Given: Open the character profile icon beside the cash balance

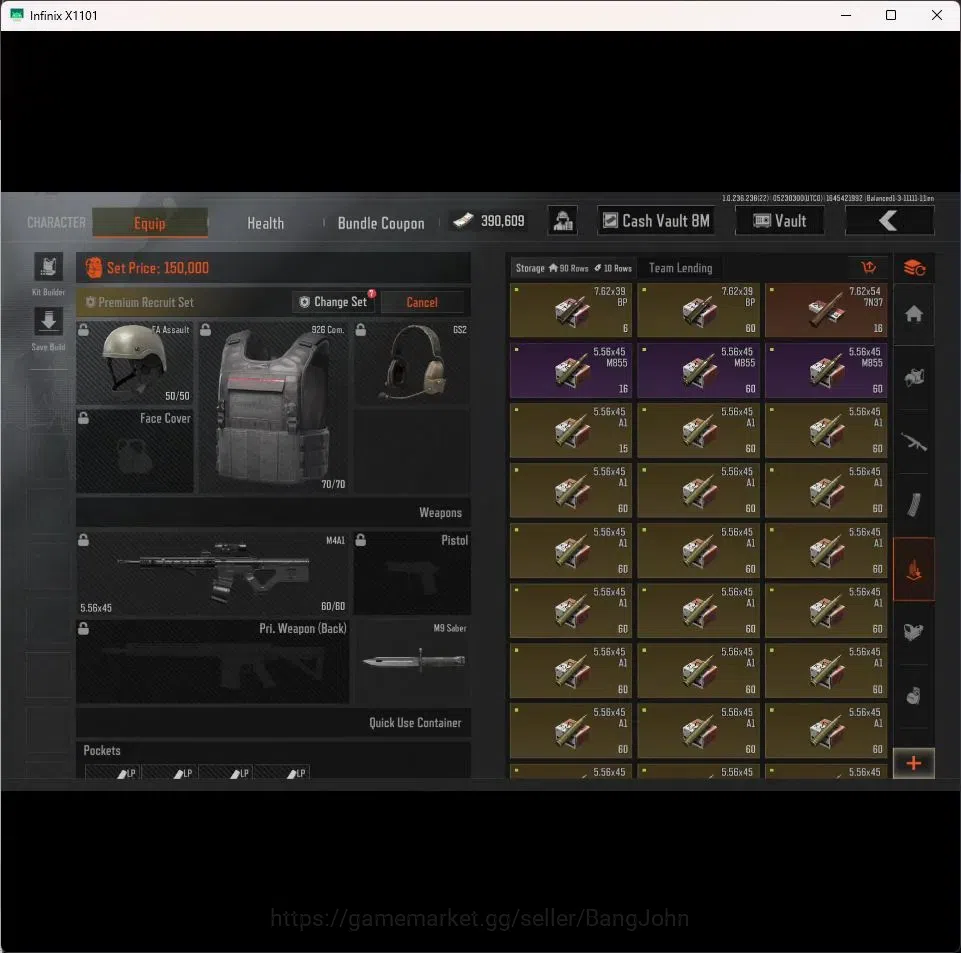Looking at the screenshot, I should [x=563, y=221].
